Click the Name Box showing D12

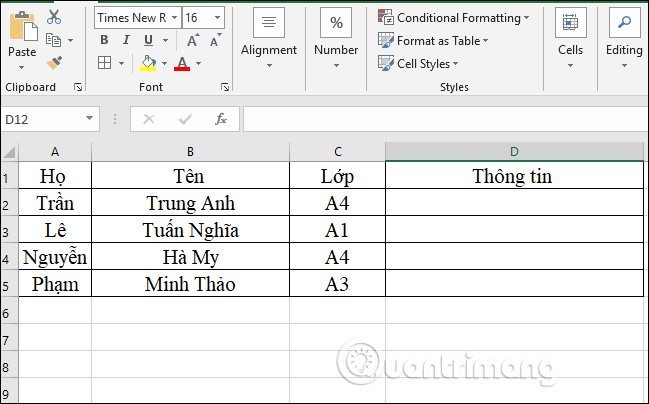[41, 120]
